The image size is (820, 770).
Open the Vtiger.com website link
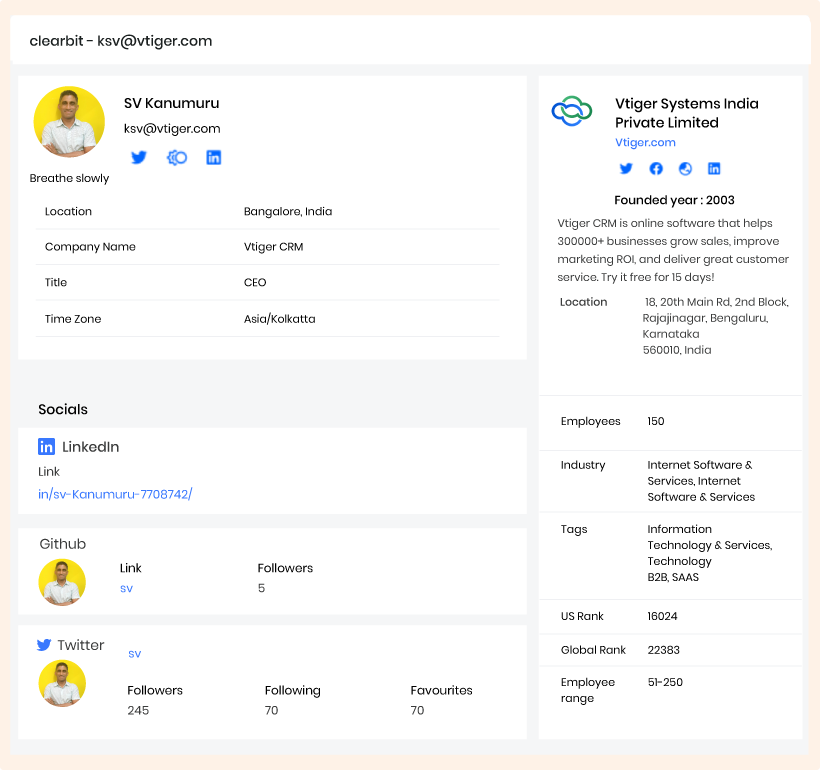point(645,143)
